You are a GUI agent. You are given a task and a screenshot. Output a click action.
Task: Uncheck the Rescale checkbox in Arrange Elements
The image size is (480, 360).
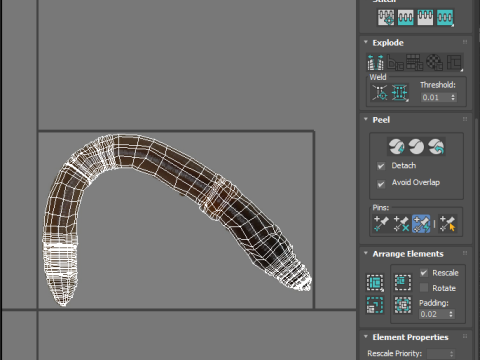coord(424,273)
